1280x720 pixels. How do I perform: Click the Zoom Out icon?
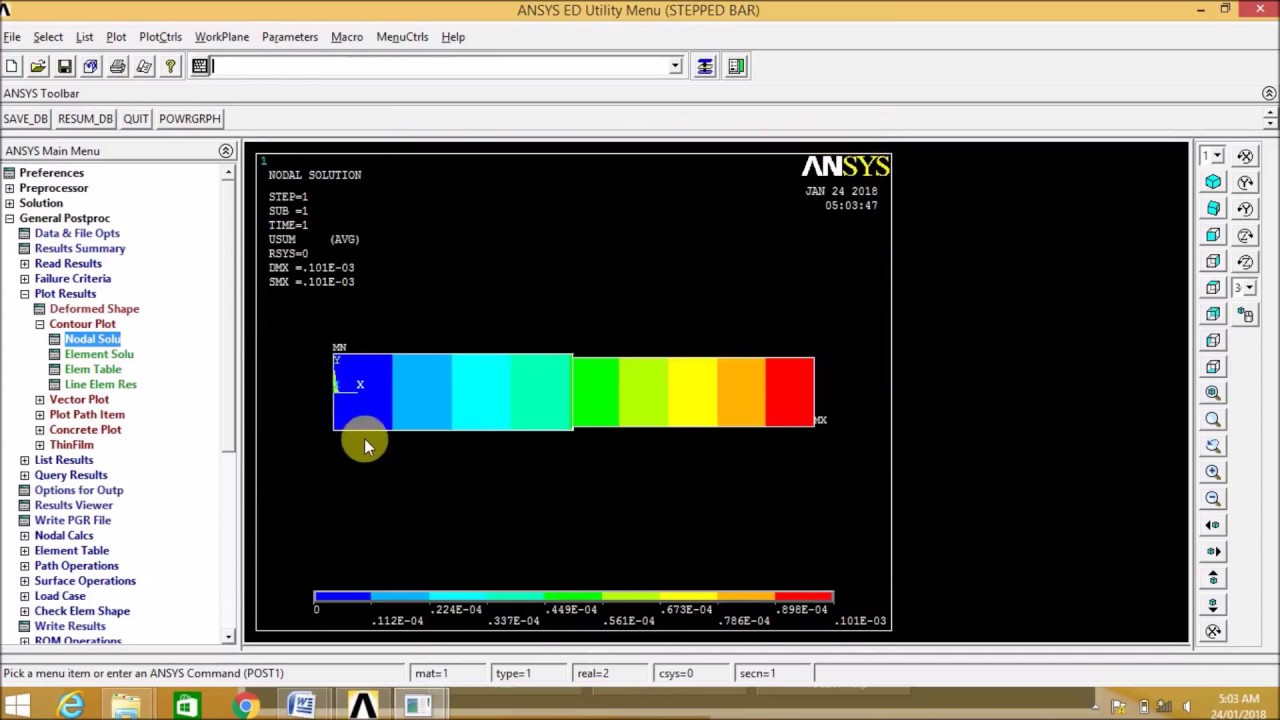pyautogui.click(x=1213, y=498)
